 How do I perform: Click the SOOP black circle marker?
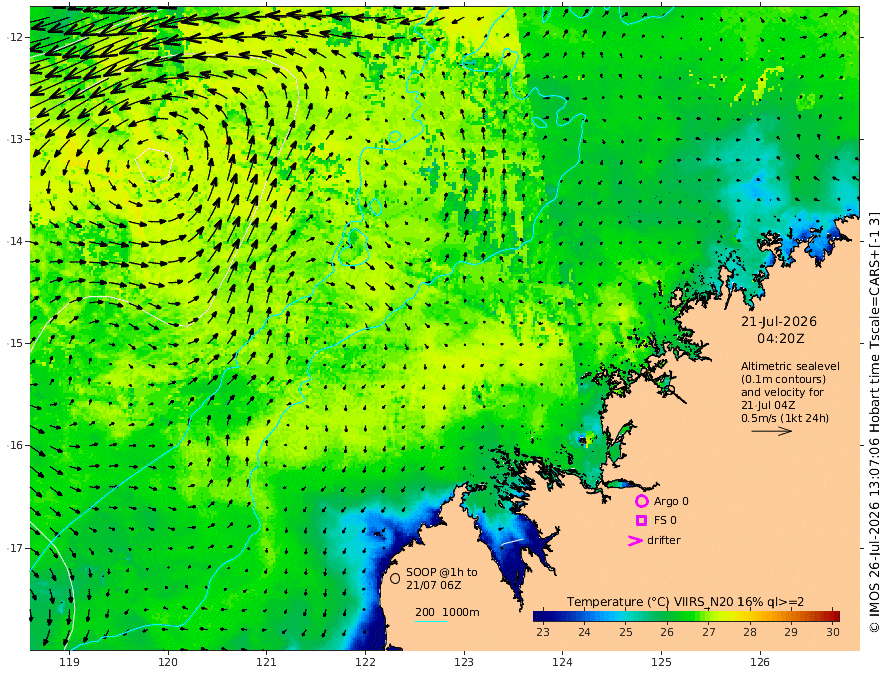[x=395, y=578]
